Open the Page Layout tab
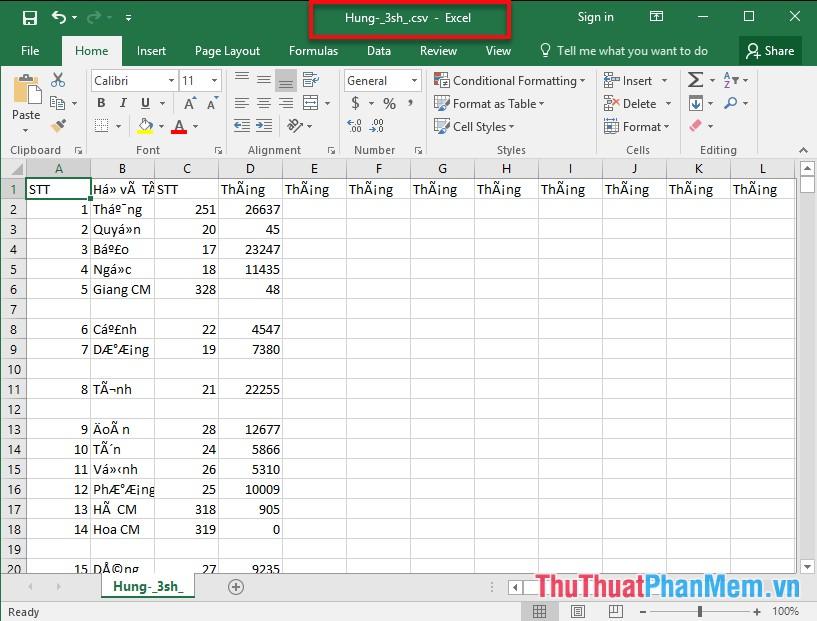This screenshot has height=621, width=817. click(x=227, y=51)
